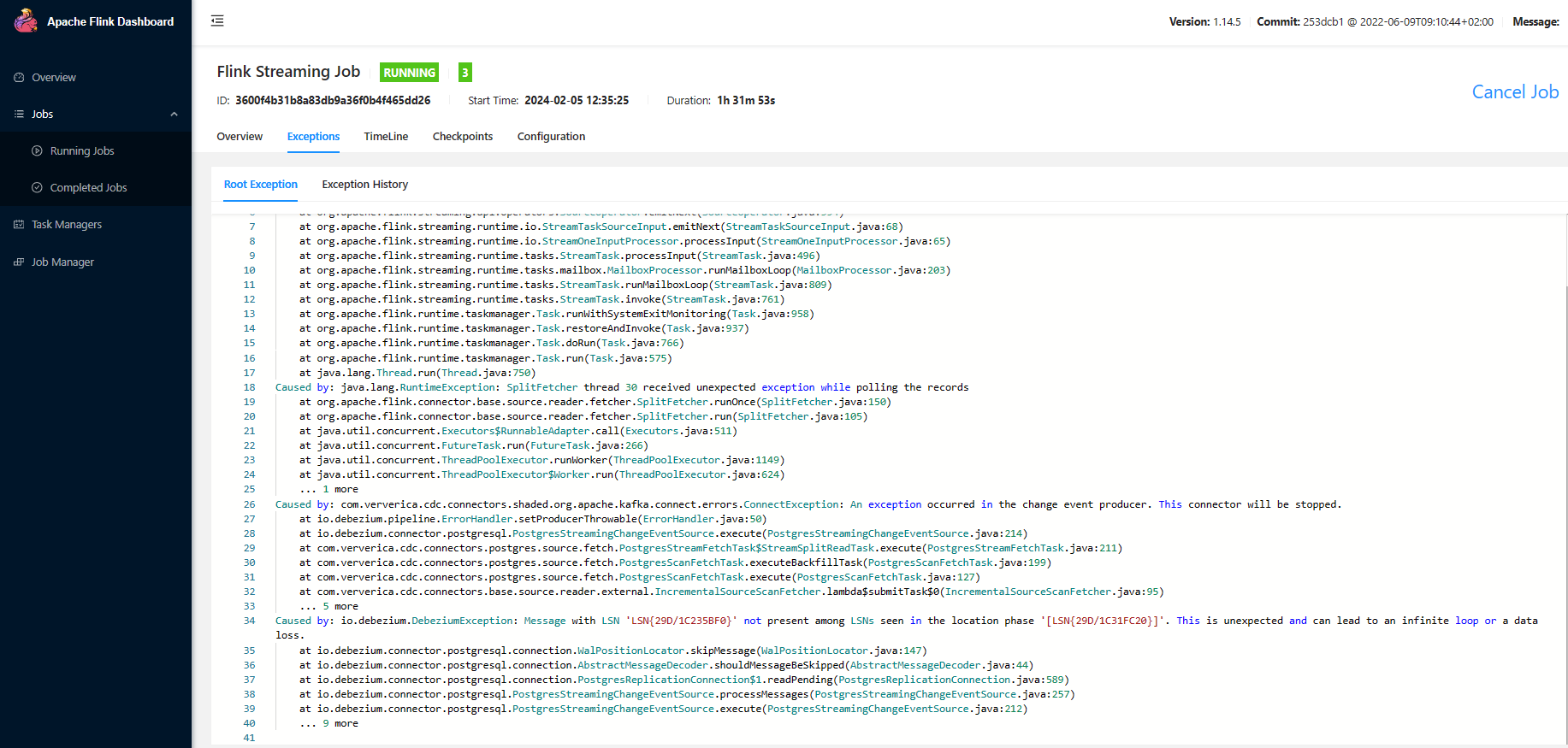Click the Job Manager build icon
Image resolution: width=1568 pixels, height=748 pixels.
click(x=19, y=262)
